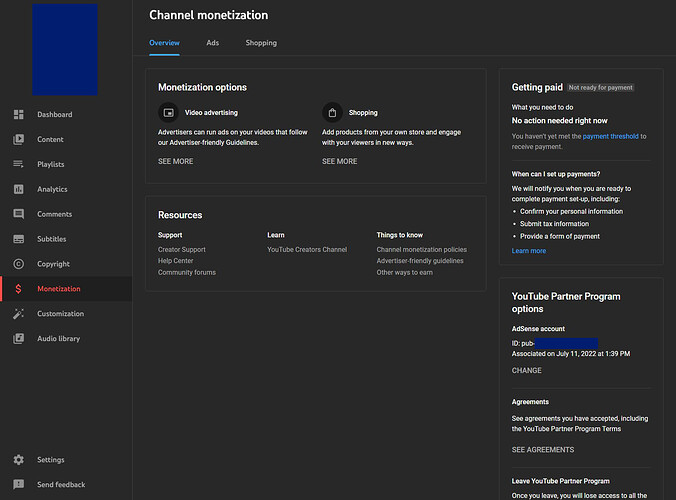This screenshot has width=676, height=500.
Task: Open Other ways to earn link
Action: 404,272
